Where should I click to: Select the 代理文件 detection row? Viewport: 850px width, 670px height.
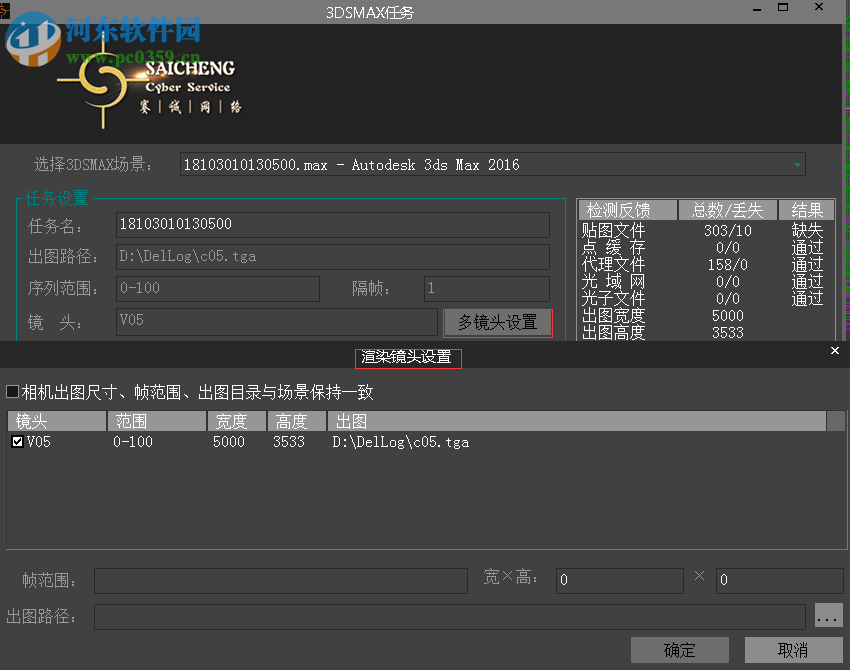(705, 265)
